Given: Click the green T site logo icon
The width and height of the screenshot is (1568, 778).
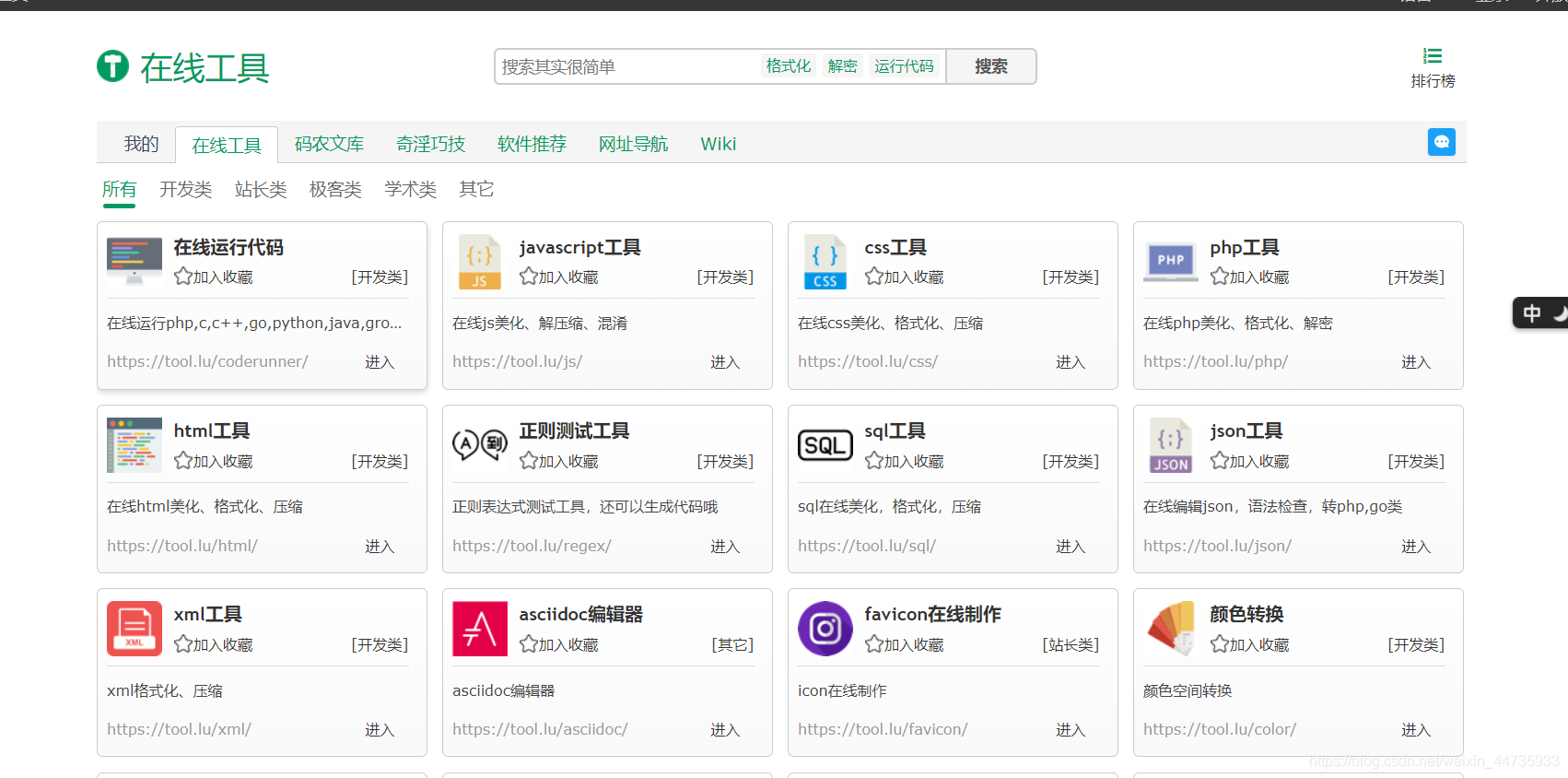Looking at the screenshot, I should coord(112,66).
